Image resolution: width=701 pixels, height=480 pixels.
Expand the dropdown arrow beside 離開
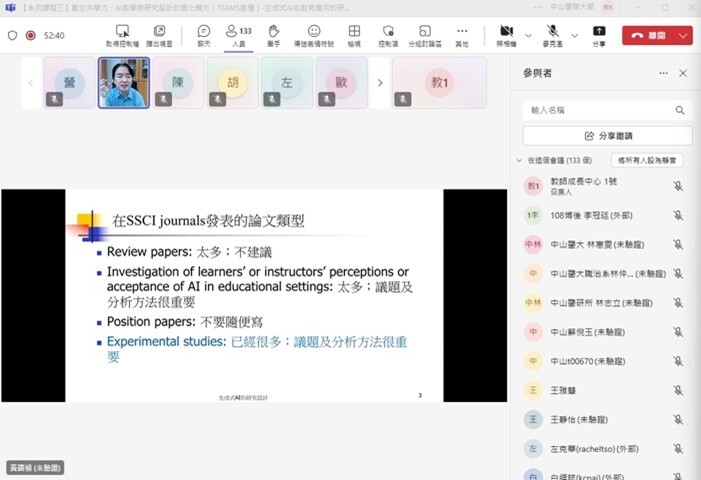[x=683, y=35]
